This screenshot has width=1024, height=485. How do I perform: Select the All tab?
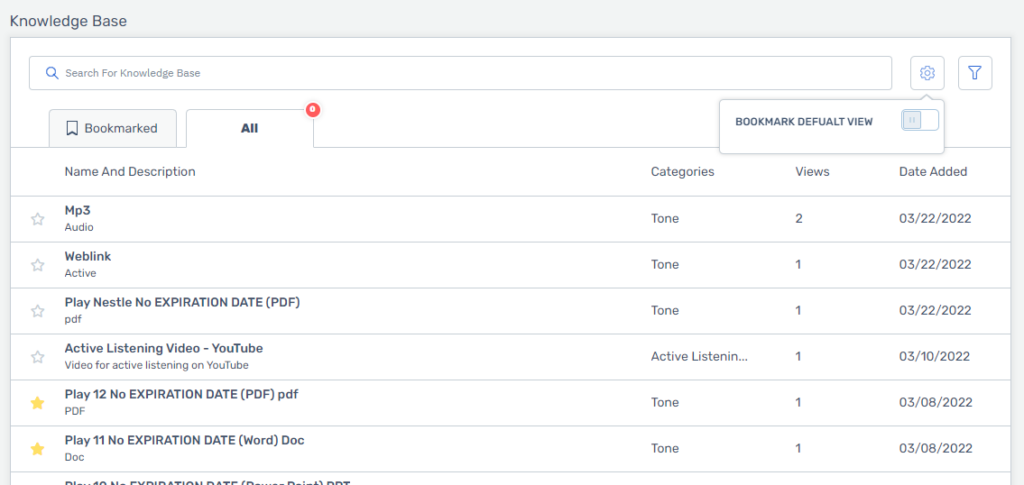[249, 129]
